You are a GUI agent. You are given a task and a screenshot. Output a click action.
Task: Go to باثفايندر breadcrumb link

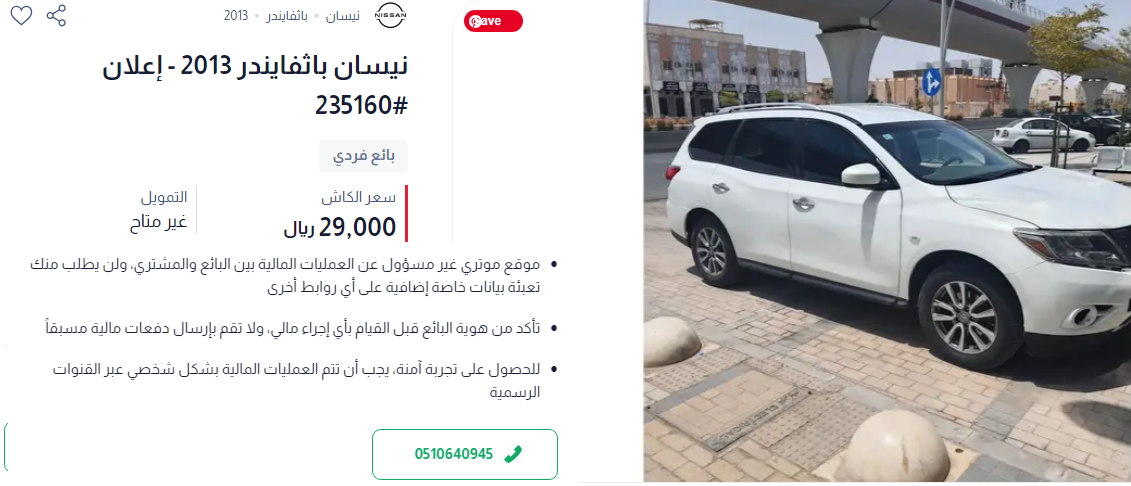coord(288,15)
